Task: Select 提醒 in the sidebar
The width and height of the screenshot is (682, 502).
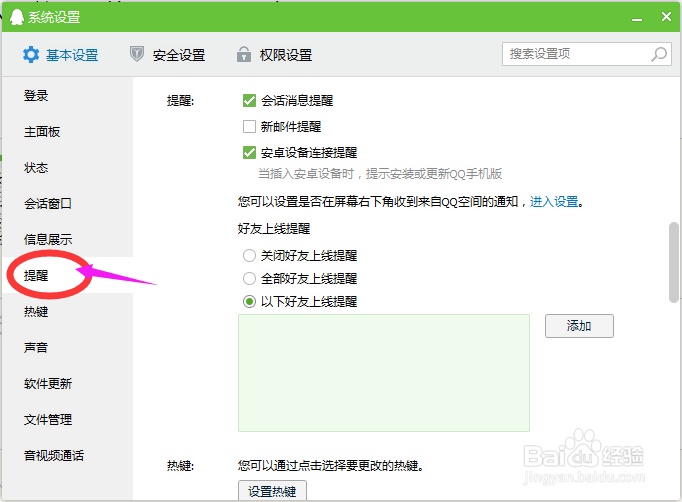Action: tap(36, 275)
